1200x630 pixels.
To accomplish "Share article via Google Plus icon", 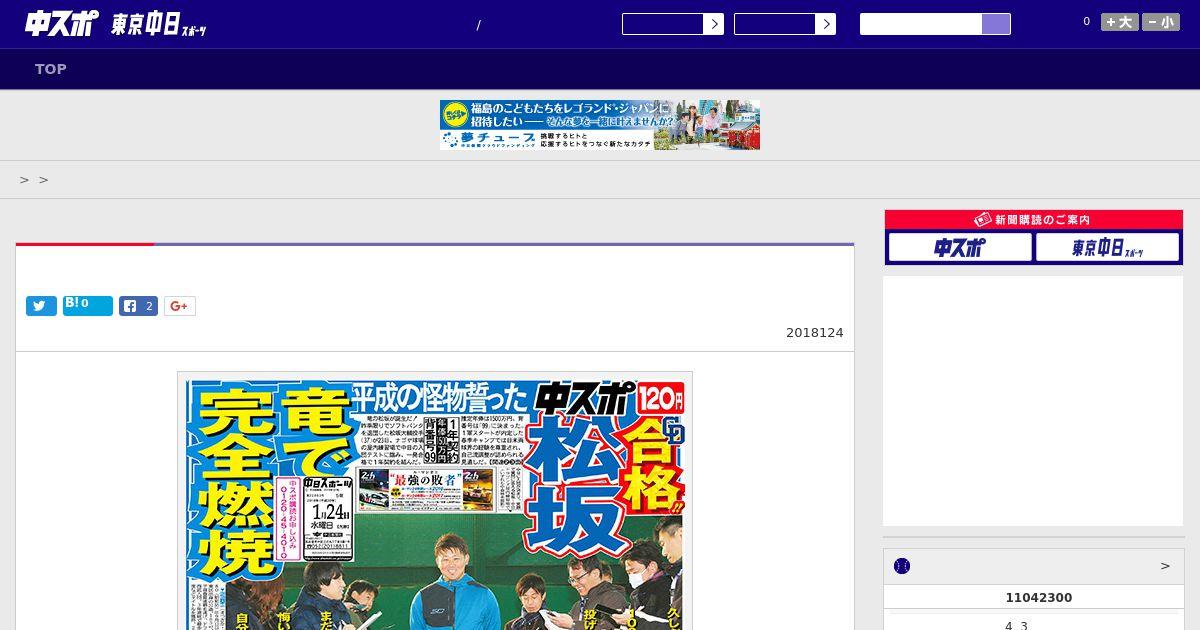I will [180, 306].
